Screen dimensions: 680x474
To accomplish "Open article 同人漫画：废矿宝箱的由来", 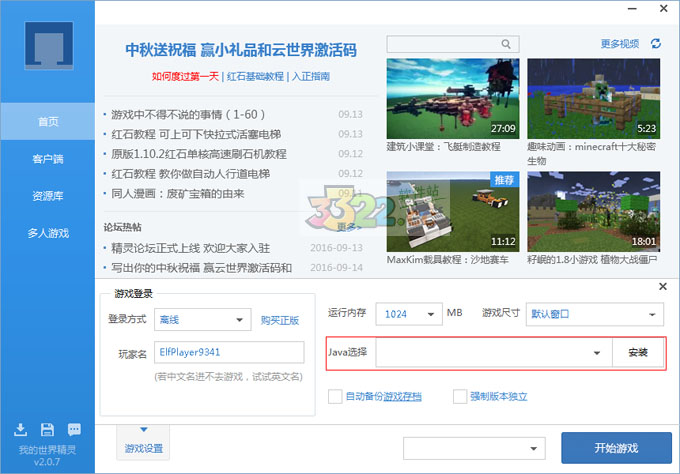I will tap(178, 193).
